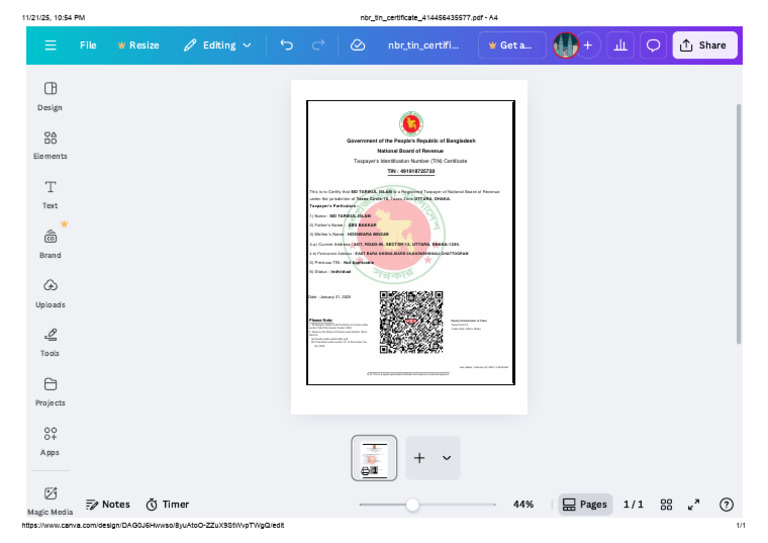Open the user profile avatar
The image size is (768, 543).
point(566,46)
